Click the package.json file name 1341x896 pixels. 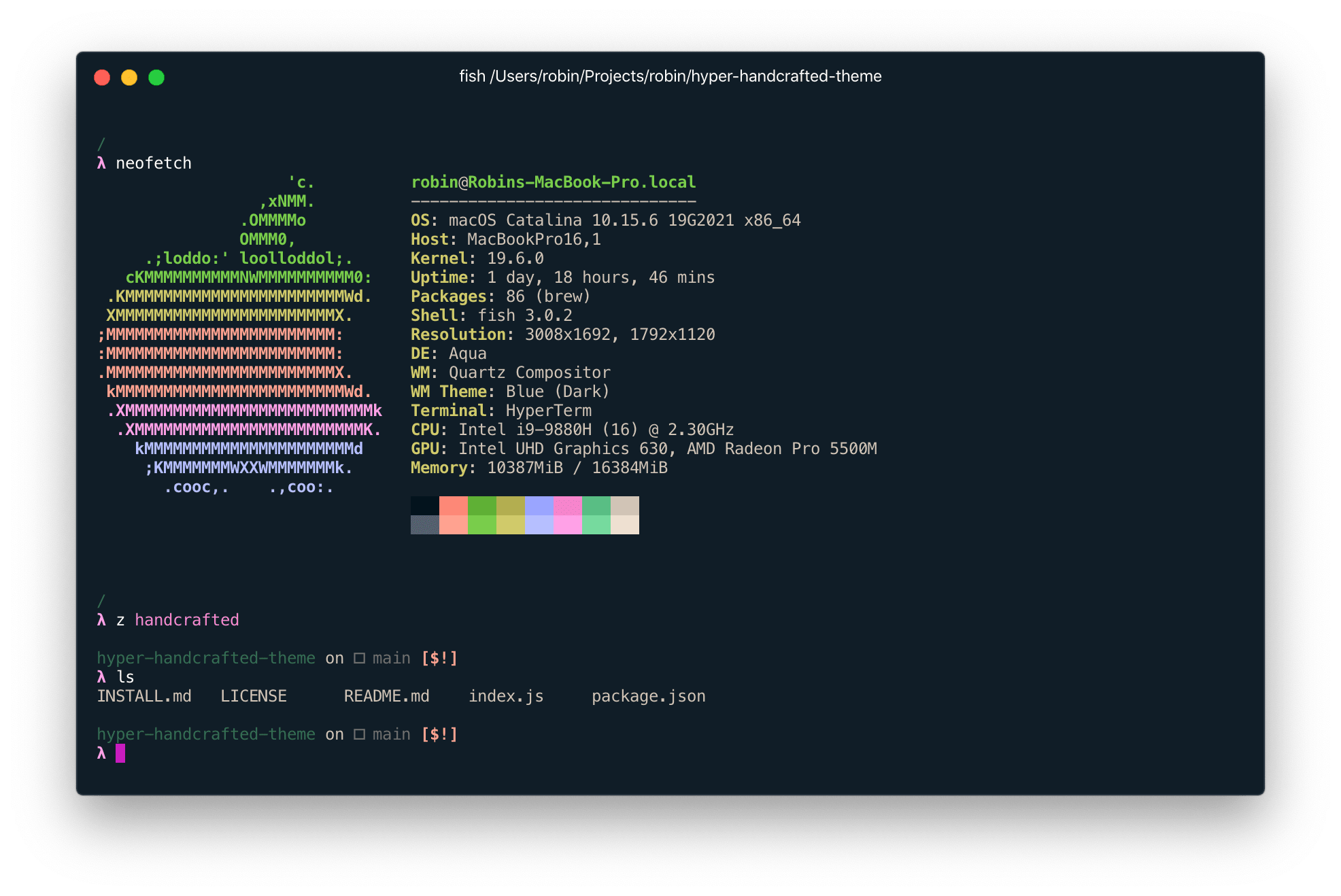649,696
